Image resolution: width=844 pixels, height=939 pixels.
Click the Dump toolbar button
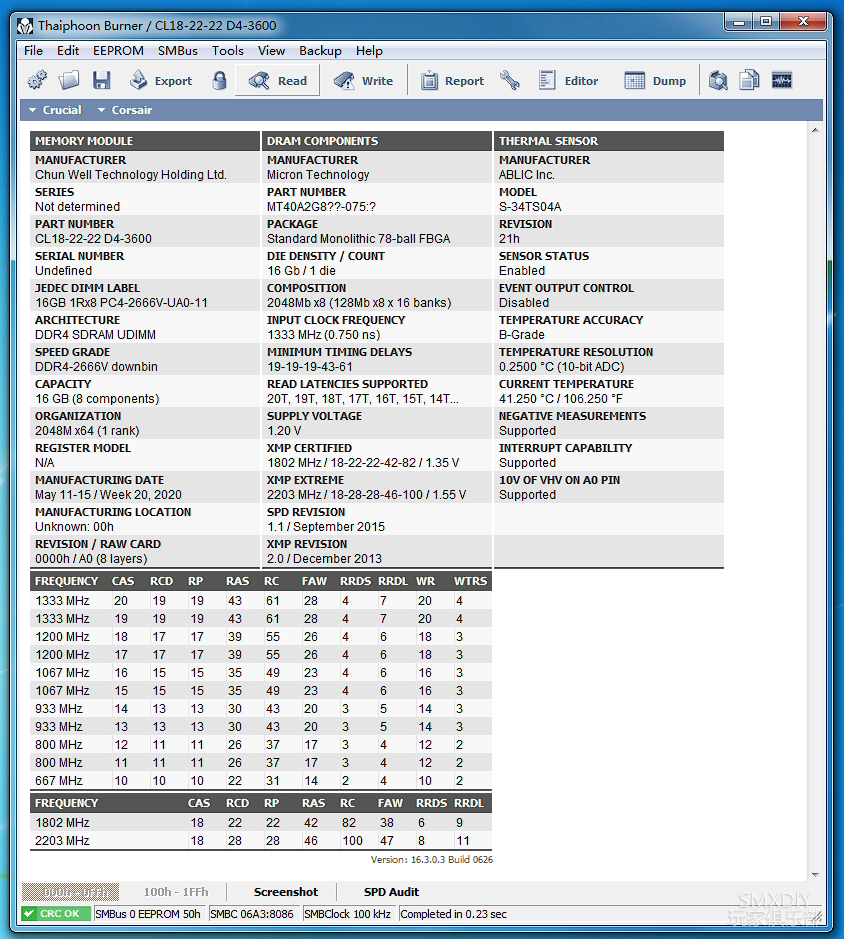pos(655,80)
